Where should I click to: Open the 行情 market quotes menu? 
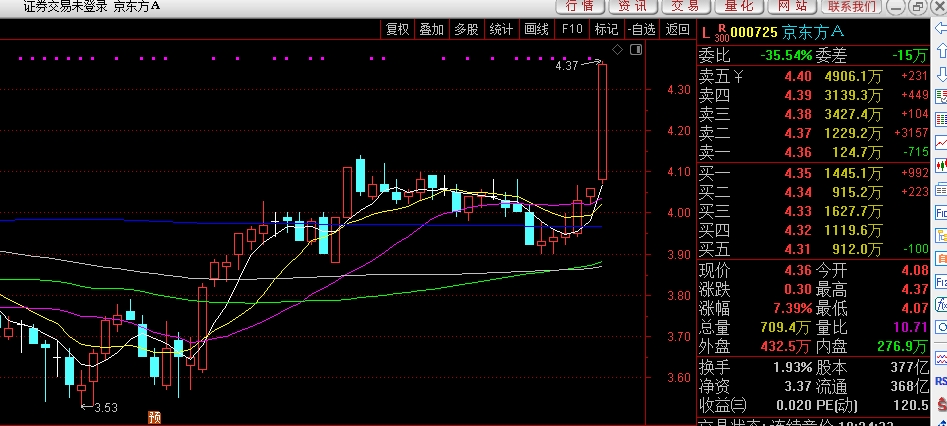(x=580, y=7)
